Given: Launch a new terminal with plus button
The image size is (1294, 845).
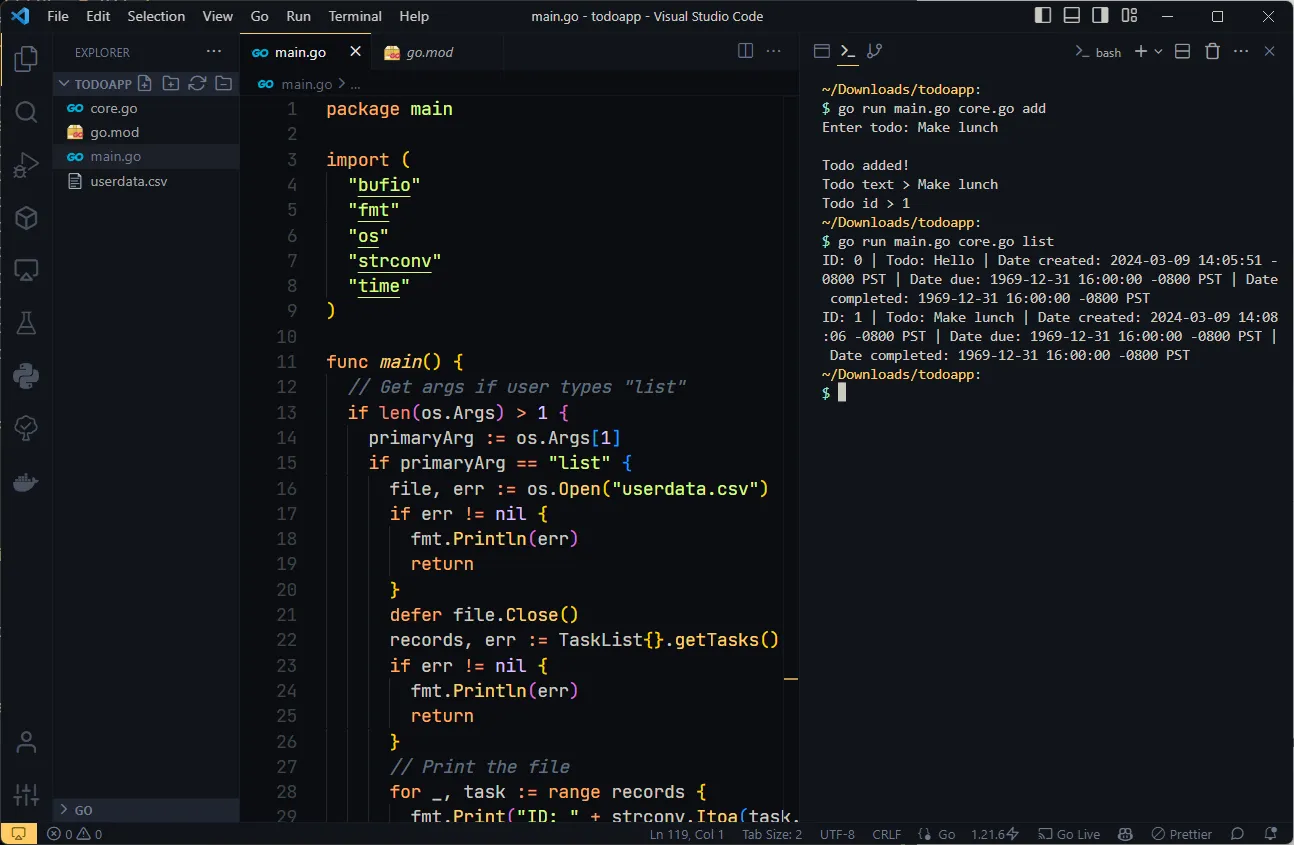Looking at the screenshot, I should [1140, 51].
